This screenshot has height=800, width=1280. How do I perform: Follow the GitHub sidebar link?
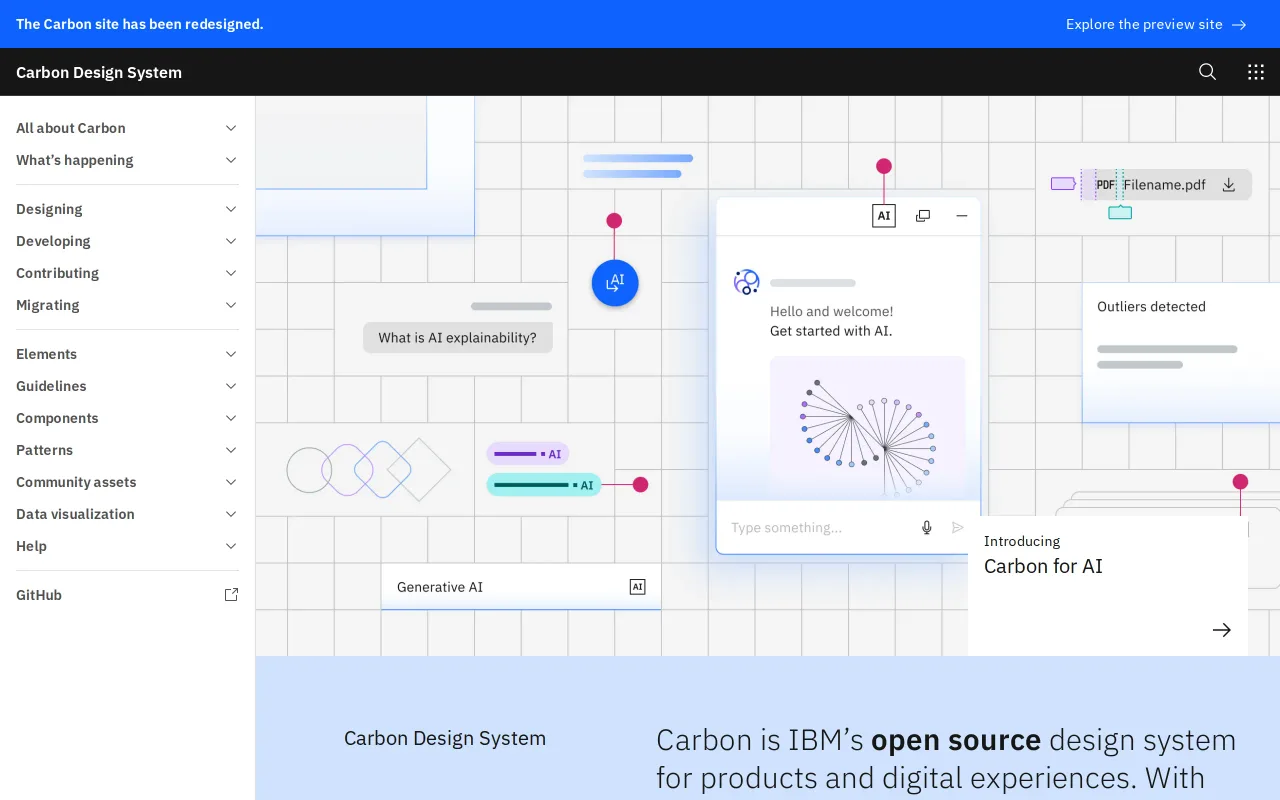point(128,595)
